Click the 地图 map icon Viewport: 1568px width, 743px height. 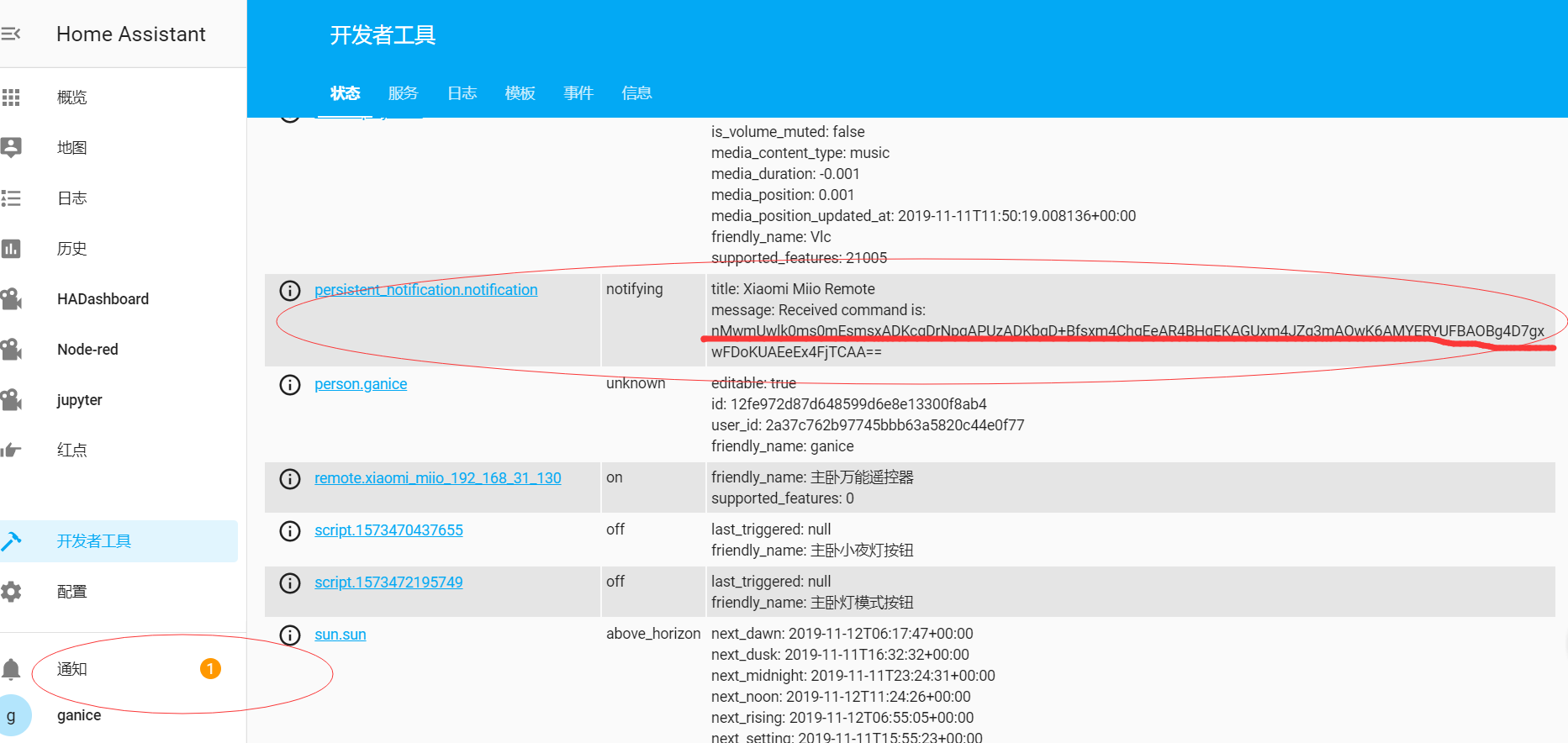pos(11,148)
